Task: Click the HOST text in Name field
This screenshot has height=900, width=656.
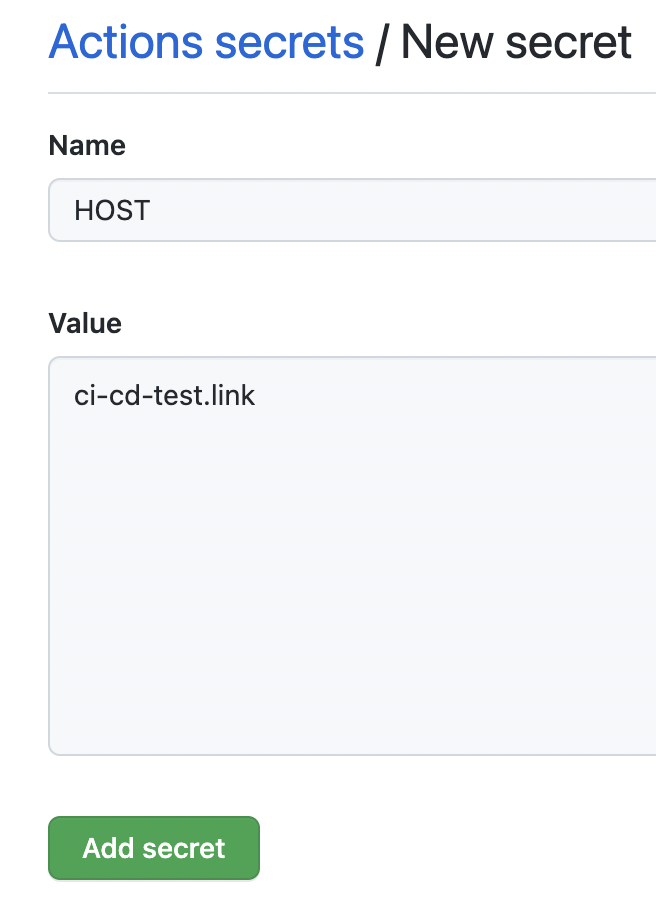Action: point(112,211)
